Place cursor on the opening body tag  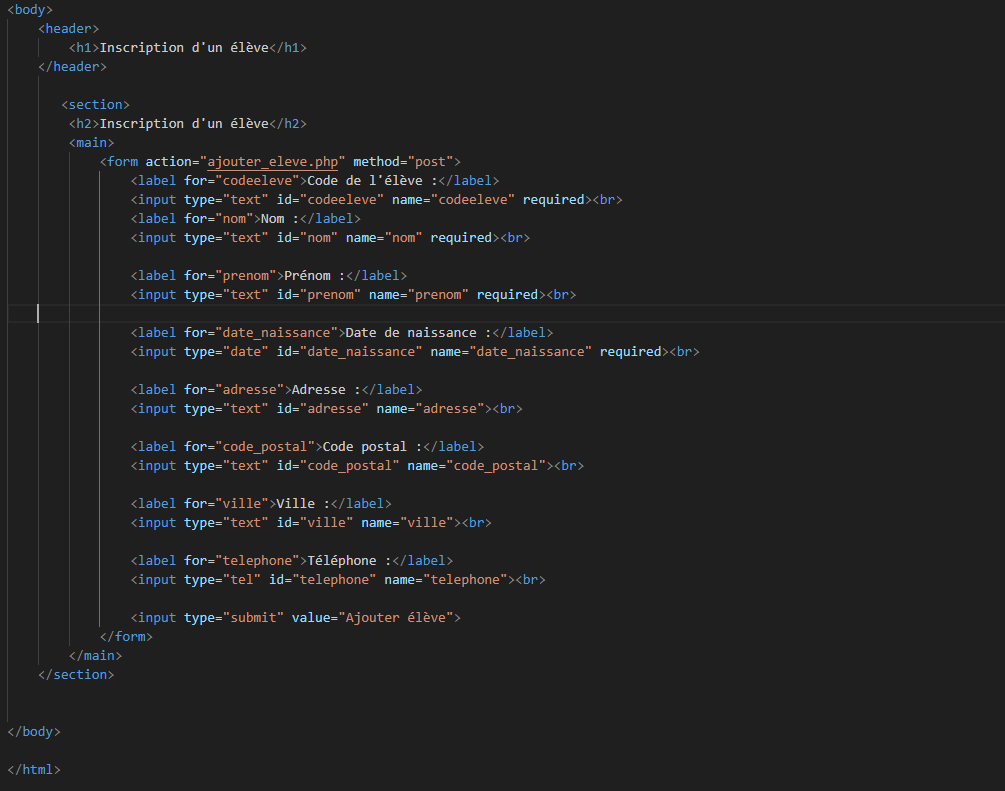[30, 9]
